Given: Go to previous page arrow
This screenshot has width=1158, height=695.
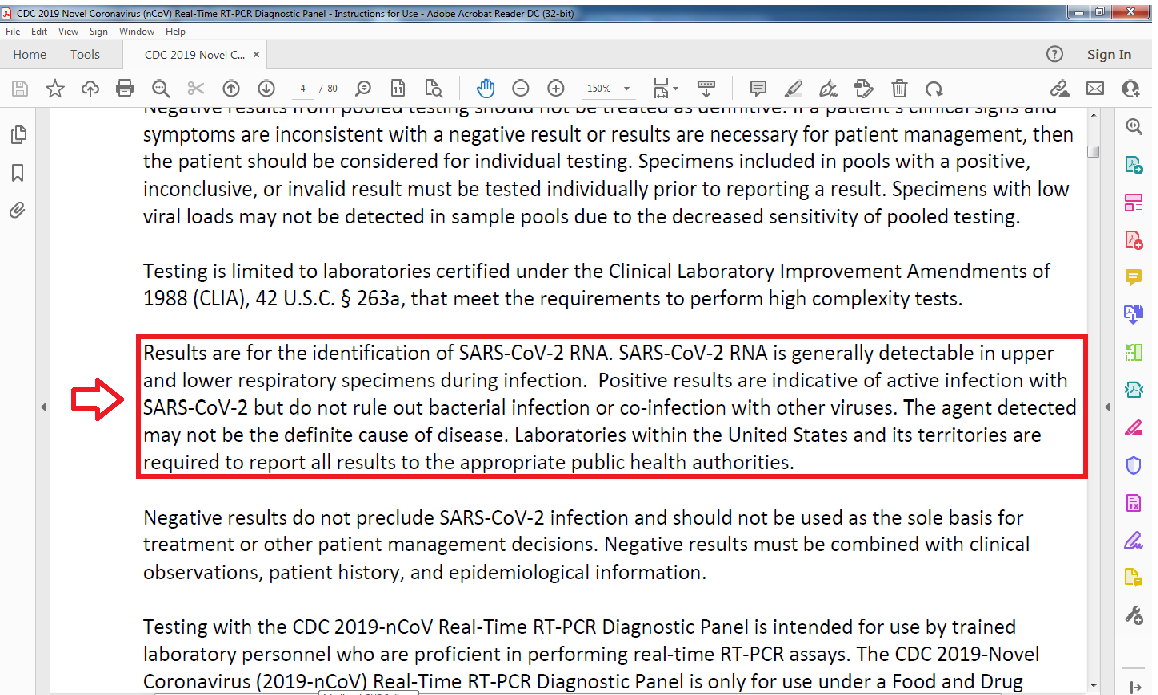Looking at the screenshot, I should pos(231,89).
